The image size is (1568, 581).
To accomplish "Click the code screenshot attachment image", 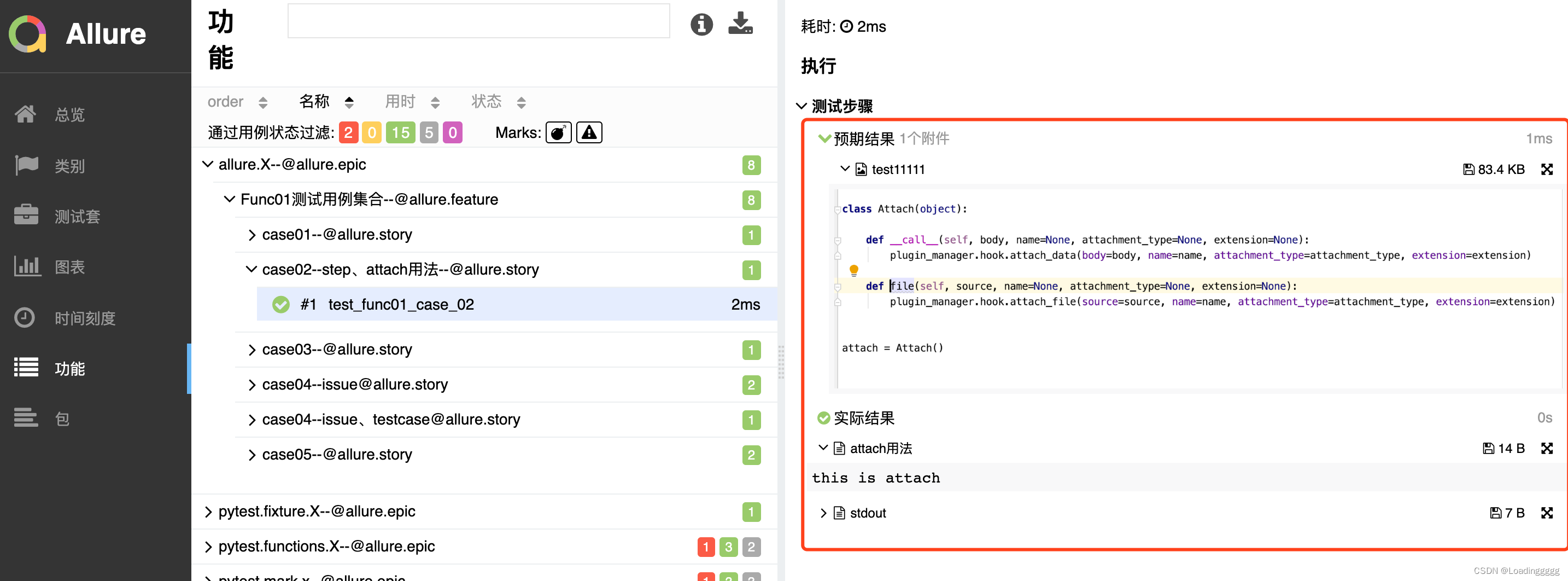I will (x=1196, y=289).
